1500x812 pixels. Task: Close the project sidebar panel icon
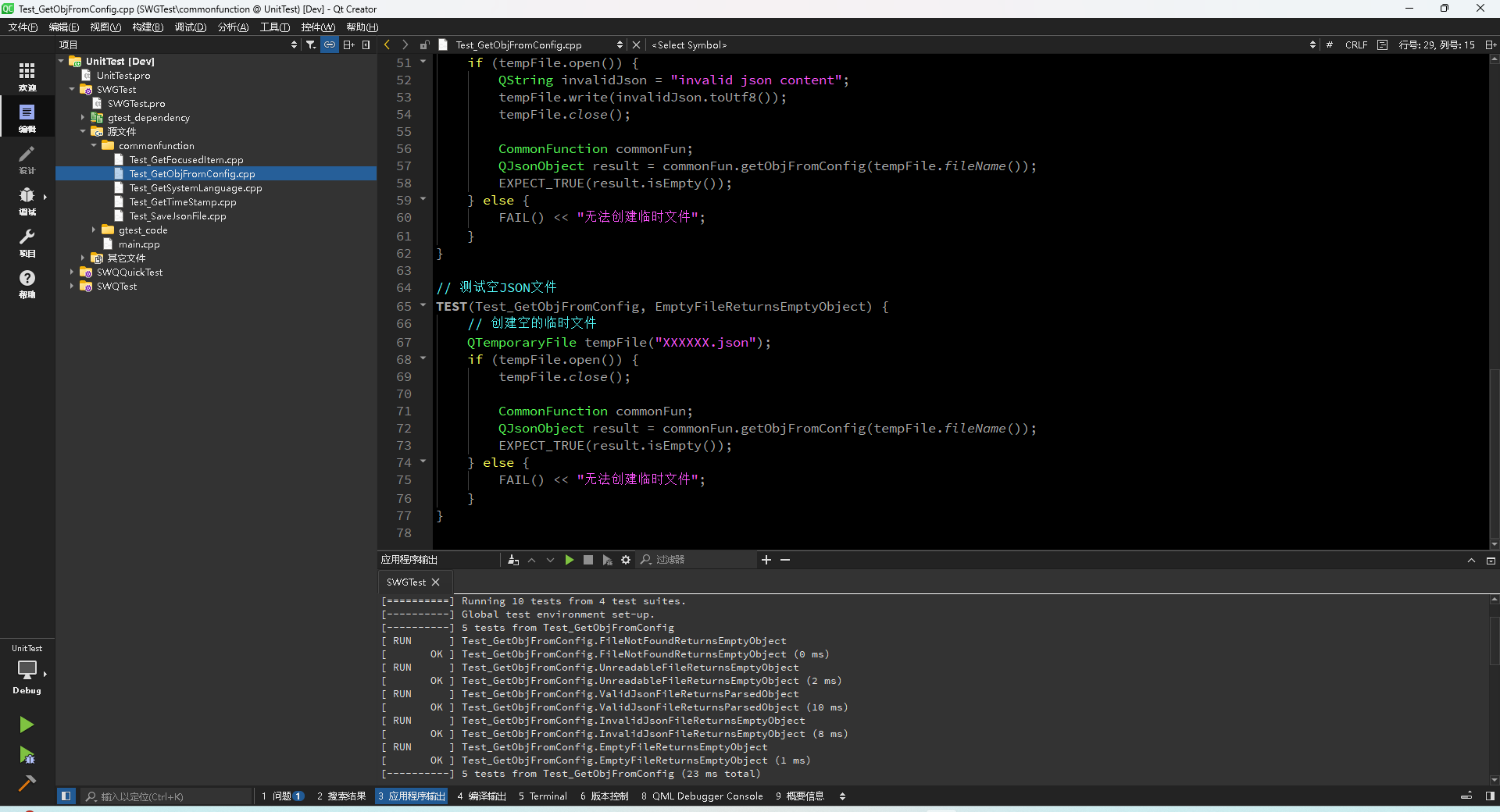[x=366, y=45]
